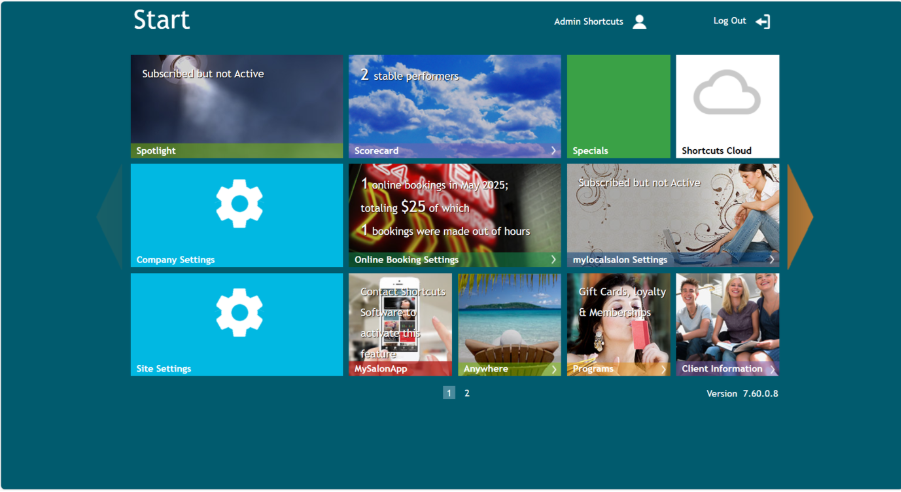Open the Client Information tile
This screenshot has width=901, height=492.
(x=727, y=324)
